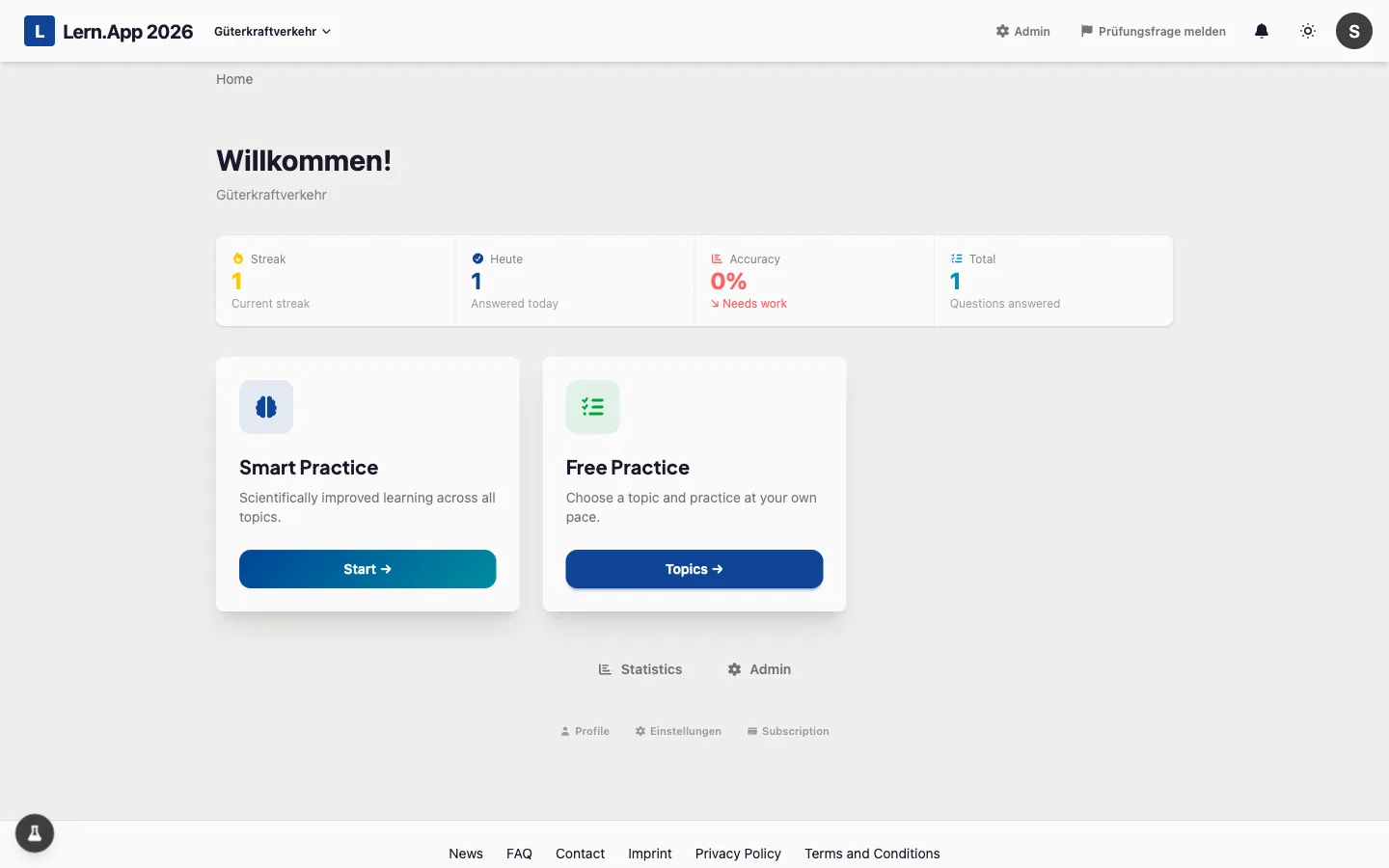Click the list icon beside Total
The height and width of the screenshot is (868, 1389).
[x=957, y=258]
